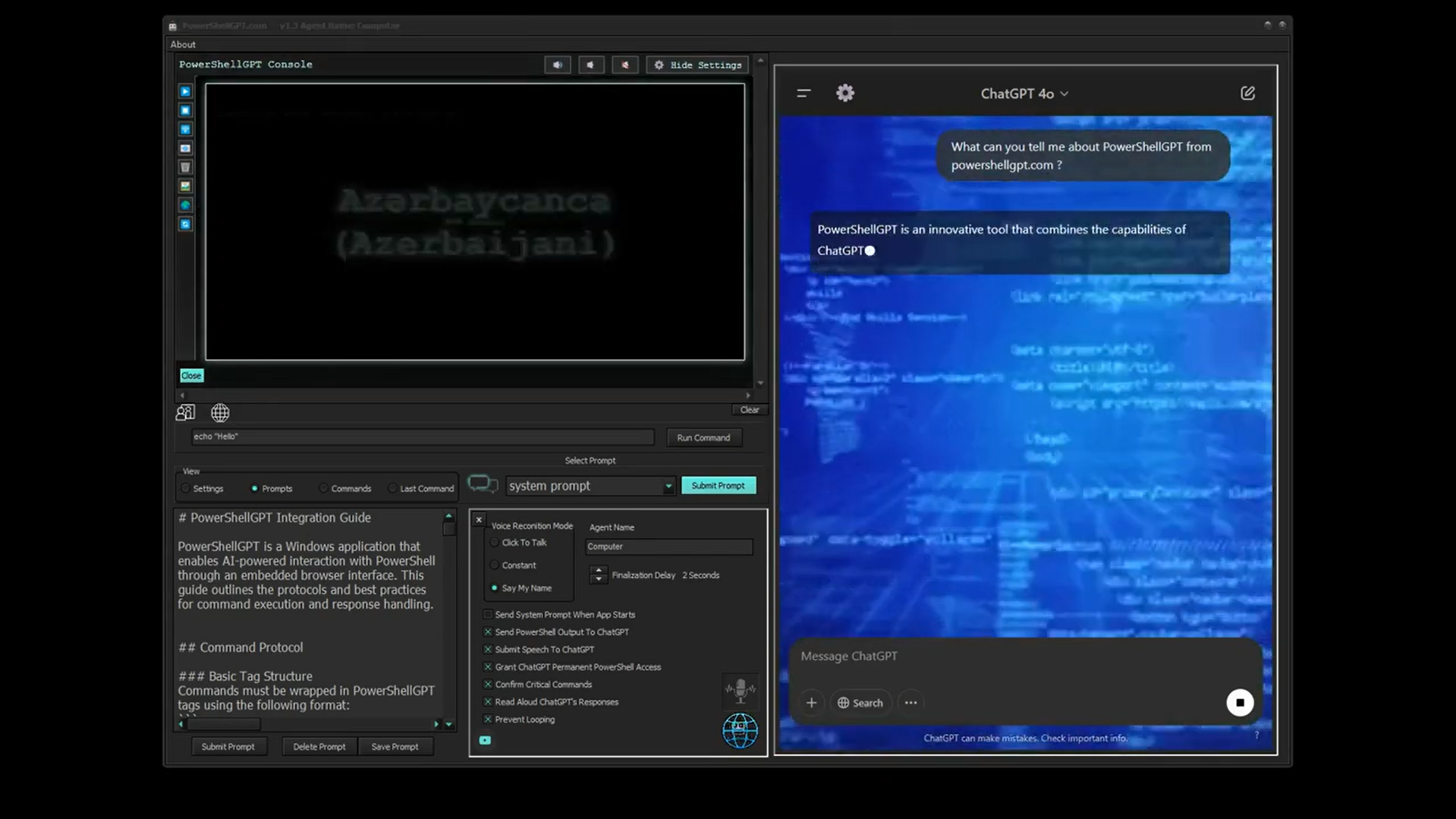Click the small cyan video icon in settings
Viewport: 1456px width, 819px height.
coord(485,740)
